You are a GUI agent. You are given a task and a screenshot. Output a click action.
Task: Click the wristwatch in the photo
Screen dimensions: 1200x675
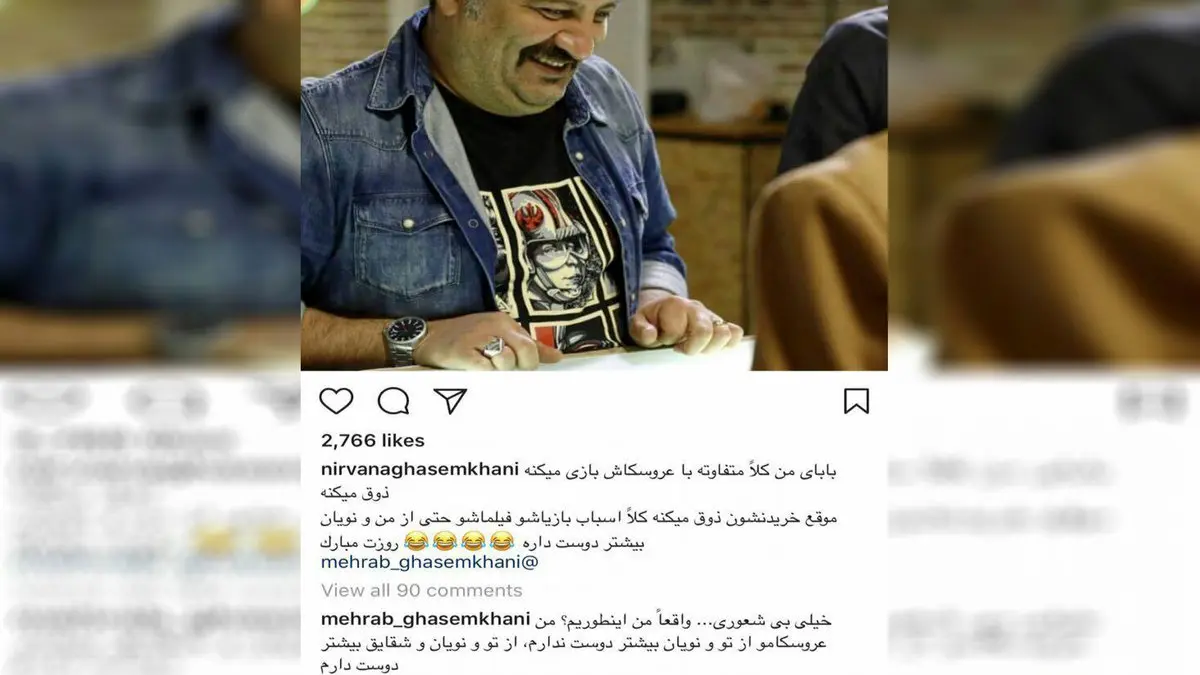[406, 338]
